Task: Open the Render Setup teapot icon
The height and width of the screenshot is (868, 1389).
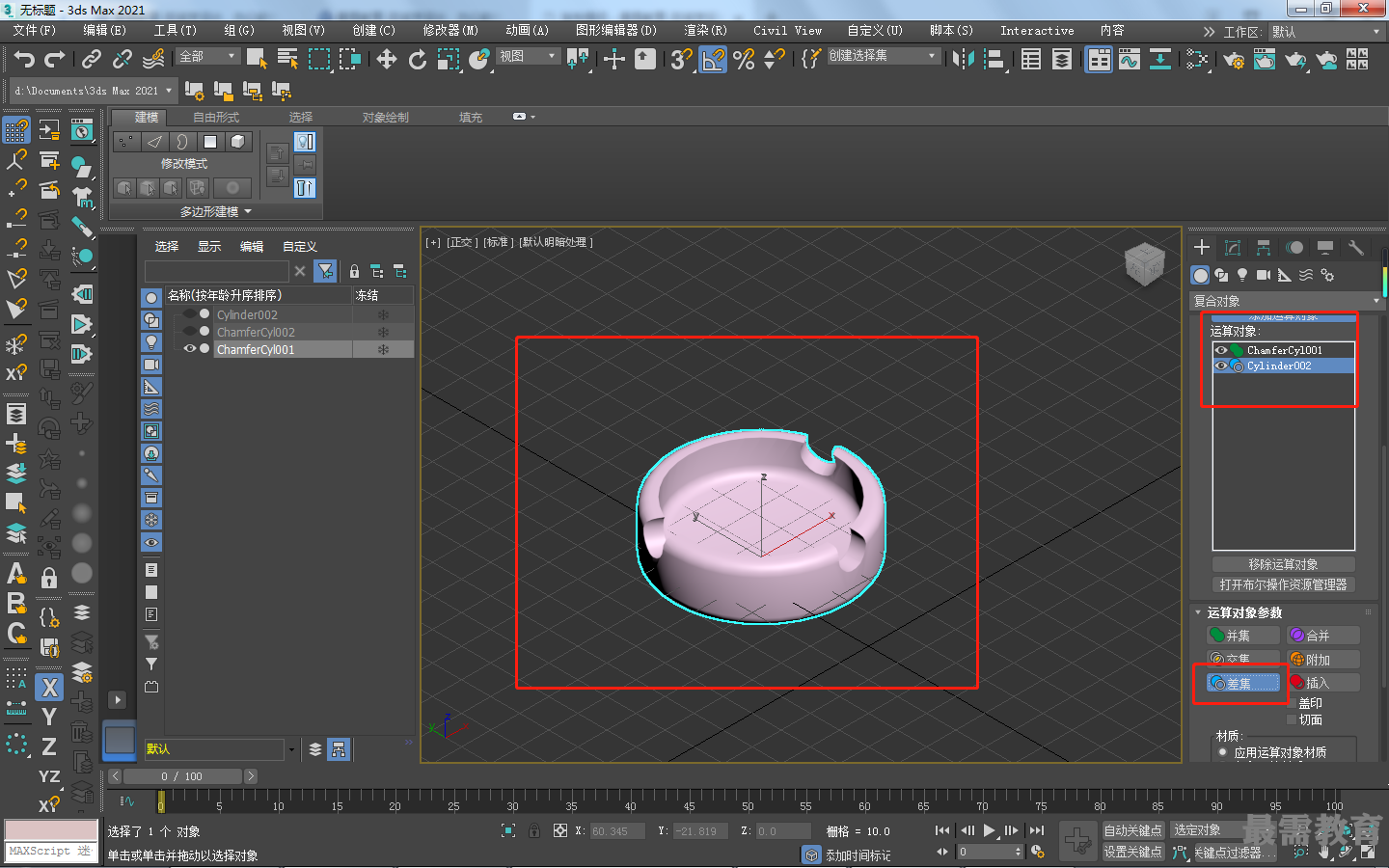Action: point(1234,60)
